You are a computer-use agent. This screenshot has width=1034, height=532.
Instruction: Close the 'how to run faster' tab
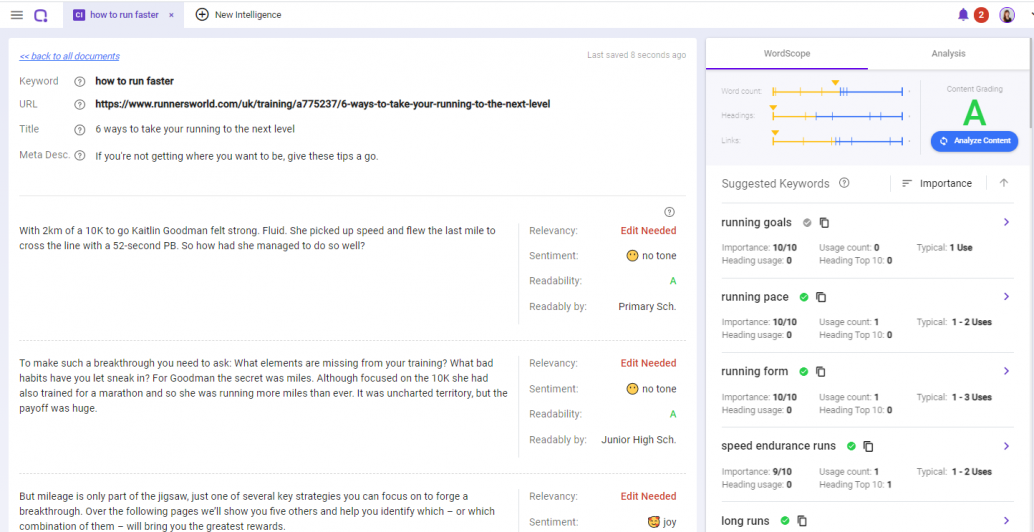[171, 15]
